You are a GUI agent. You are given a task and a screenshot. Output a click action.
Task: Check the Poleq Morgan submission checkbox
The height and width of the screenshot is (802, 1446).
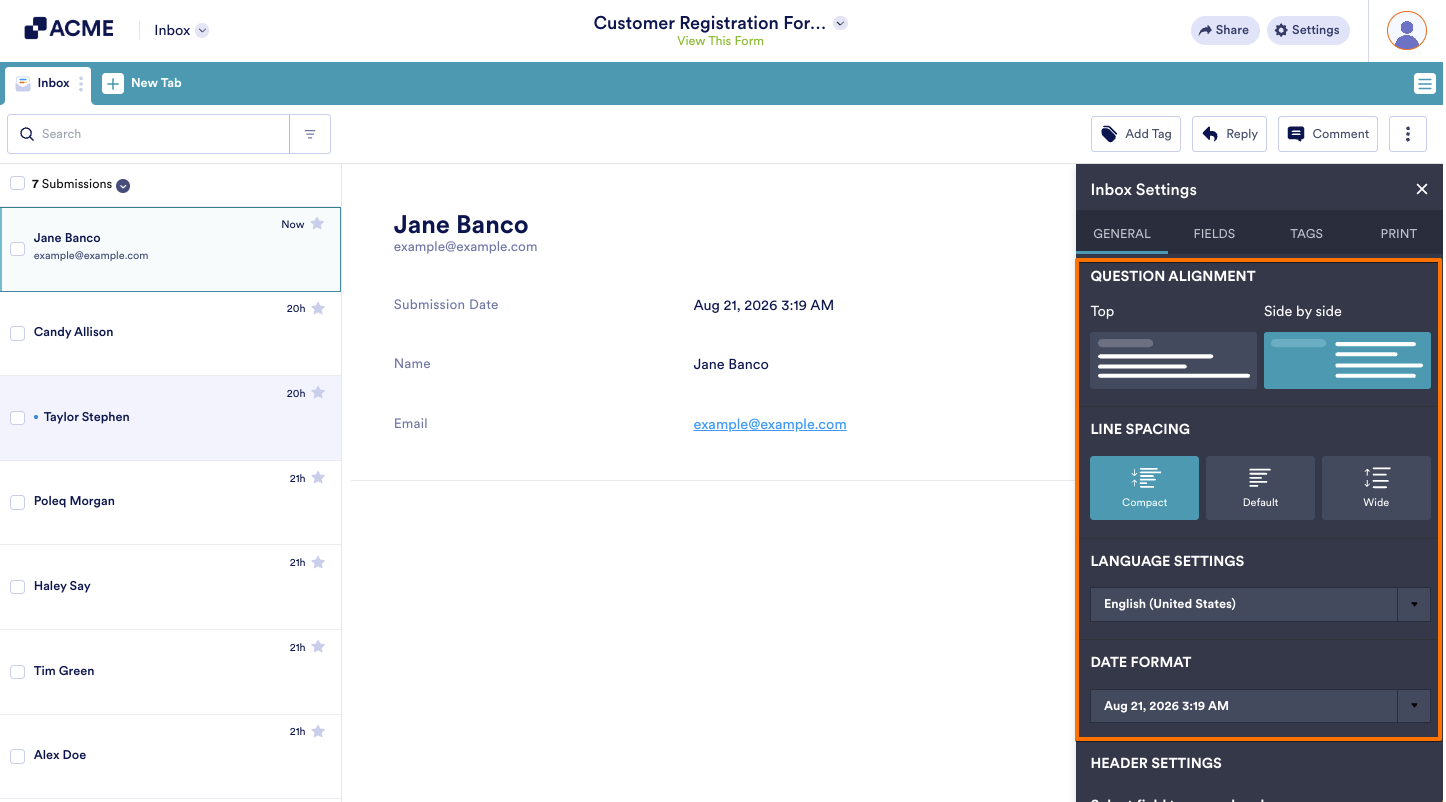(17, 502)
